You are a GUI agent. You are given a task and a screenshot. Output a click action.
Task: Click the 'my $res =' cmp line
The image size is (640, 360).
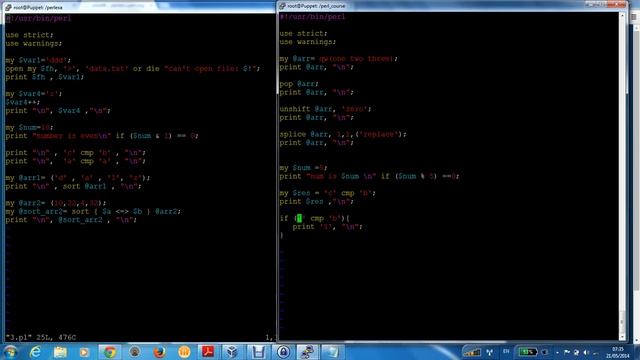tap(327, 193)
